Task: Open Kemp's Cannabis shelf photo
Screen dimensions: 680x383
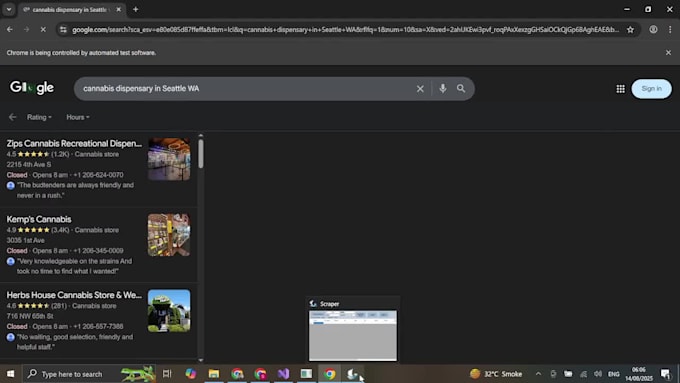Action: [x=169, y=235]
